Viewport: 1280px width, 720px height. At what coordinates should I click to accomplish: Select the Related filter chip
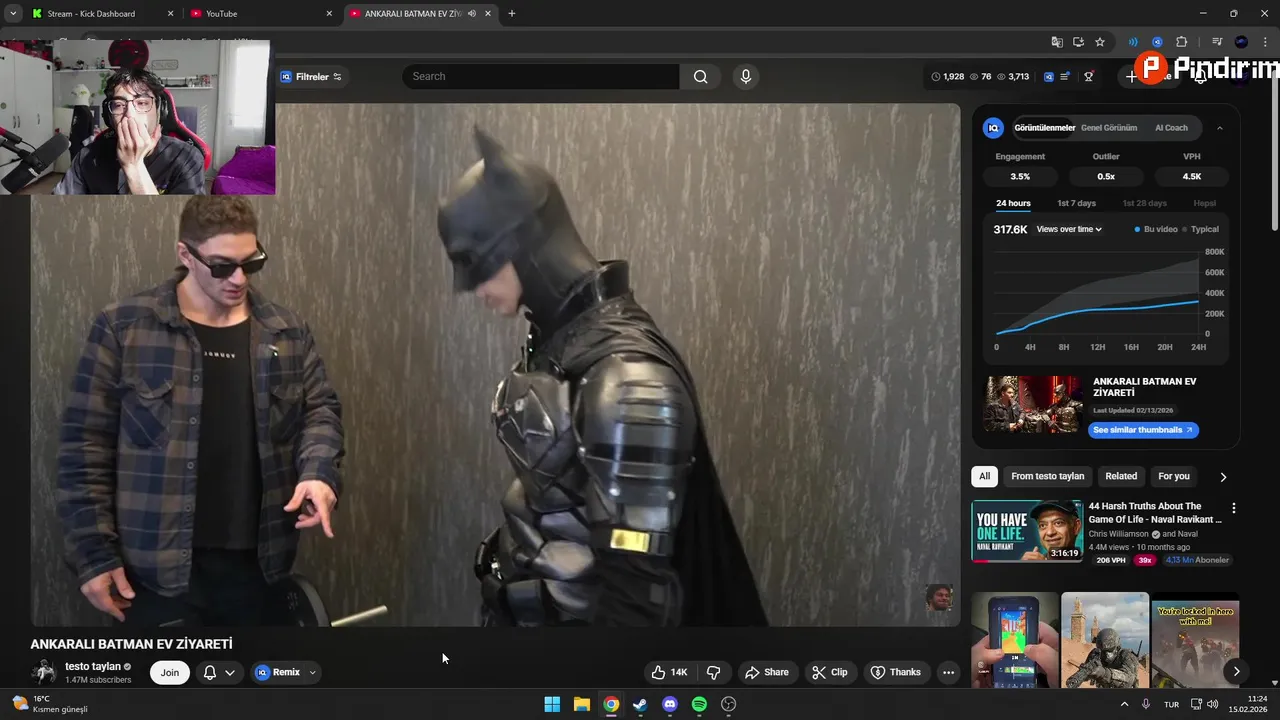pos(1121,476)
